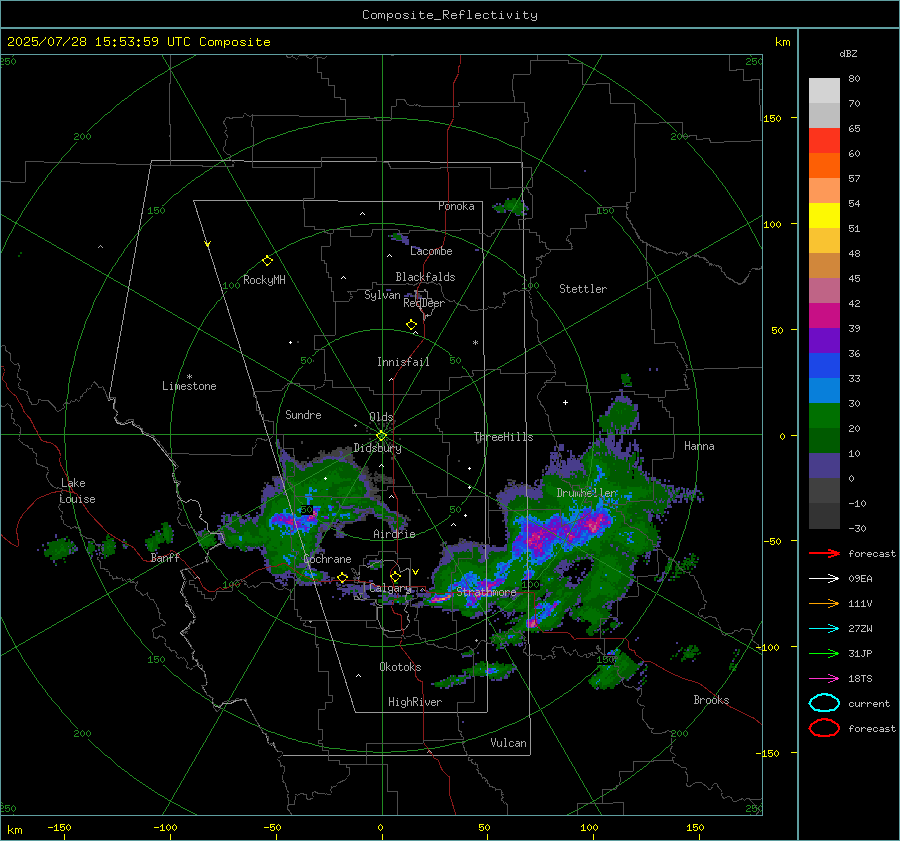Click the Cochrane label
Image resolution: width=900 pixels, height=841 pixels.
click(327, 559)
